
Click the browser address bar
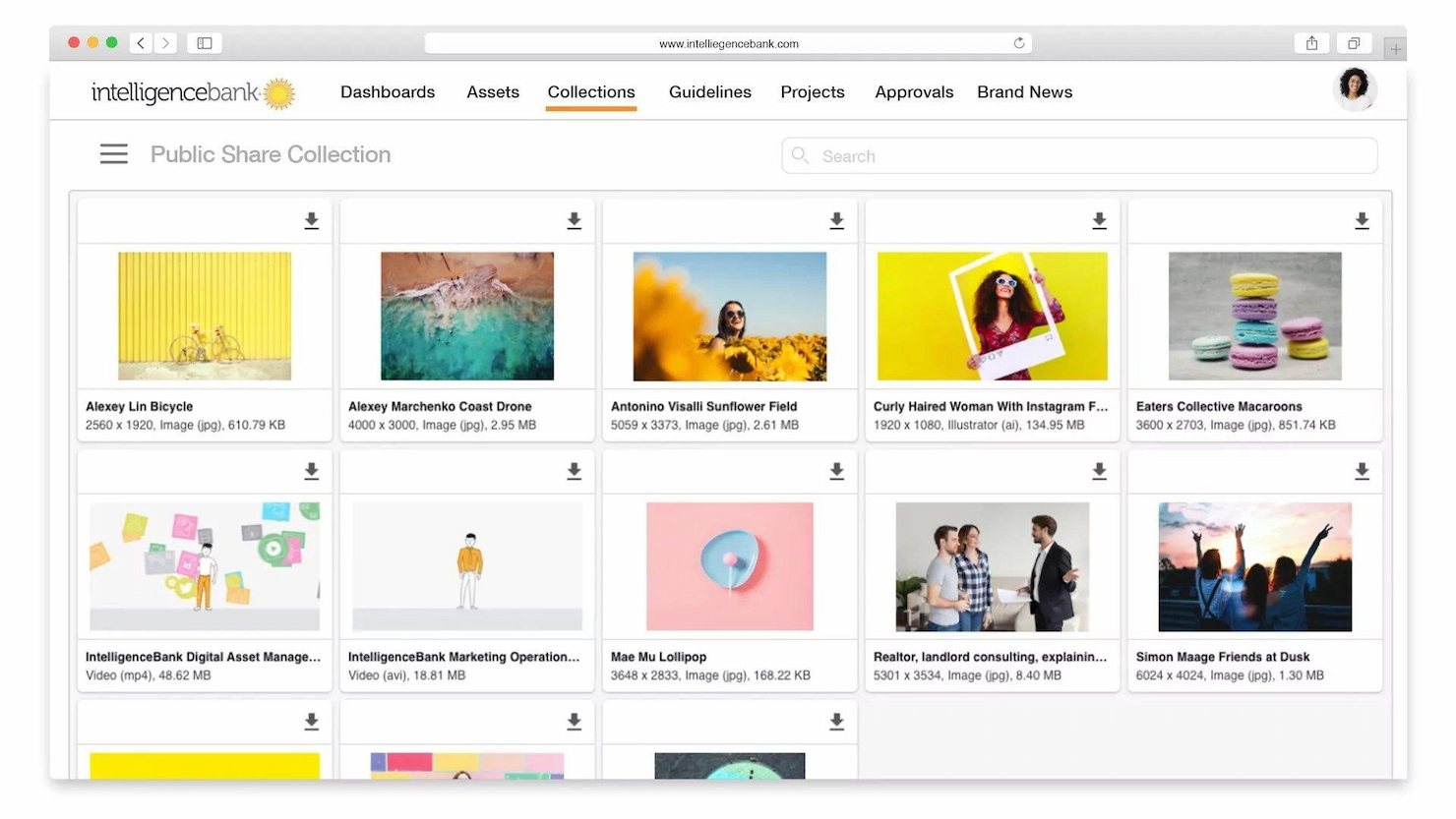click(x=728, y=43)
